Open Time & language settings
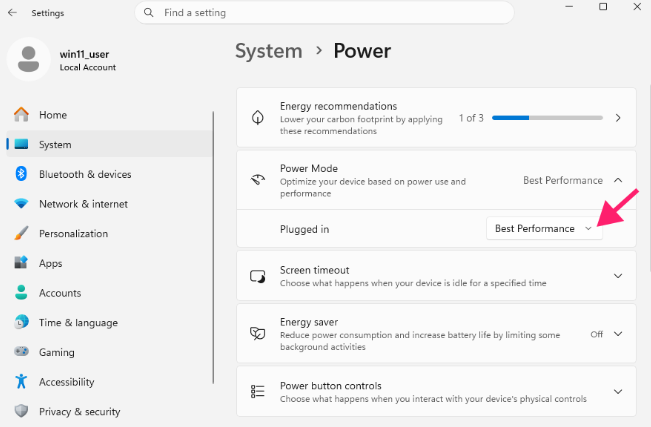The width and height of the screenshot is (651, 427). point(110,322)
